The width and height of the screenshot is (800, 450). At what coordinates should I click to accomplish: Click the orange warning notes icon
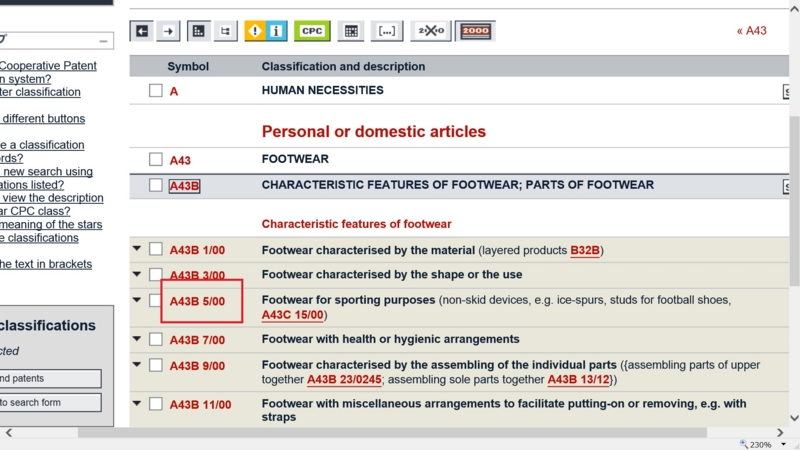pyautogui.click(x=255, y=31)
